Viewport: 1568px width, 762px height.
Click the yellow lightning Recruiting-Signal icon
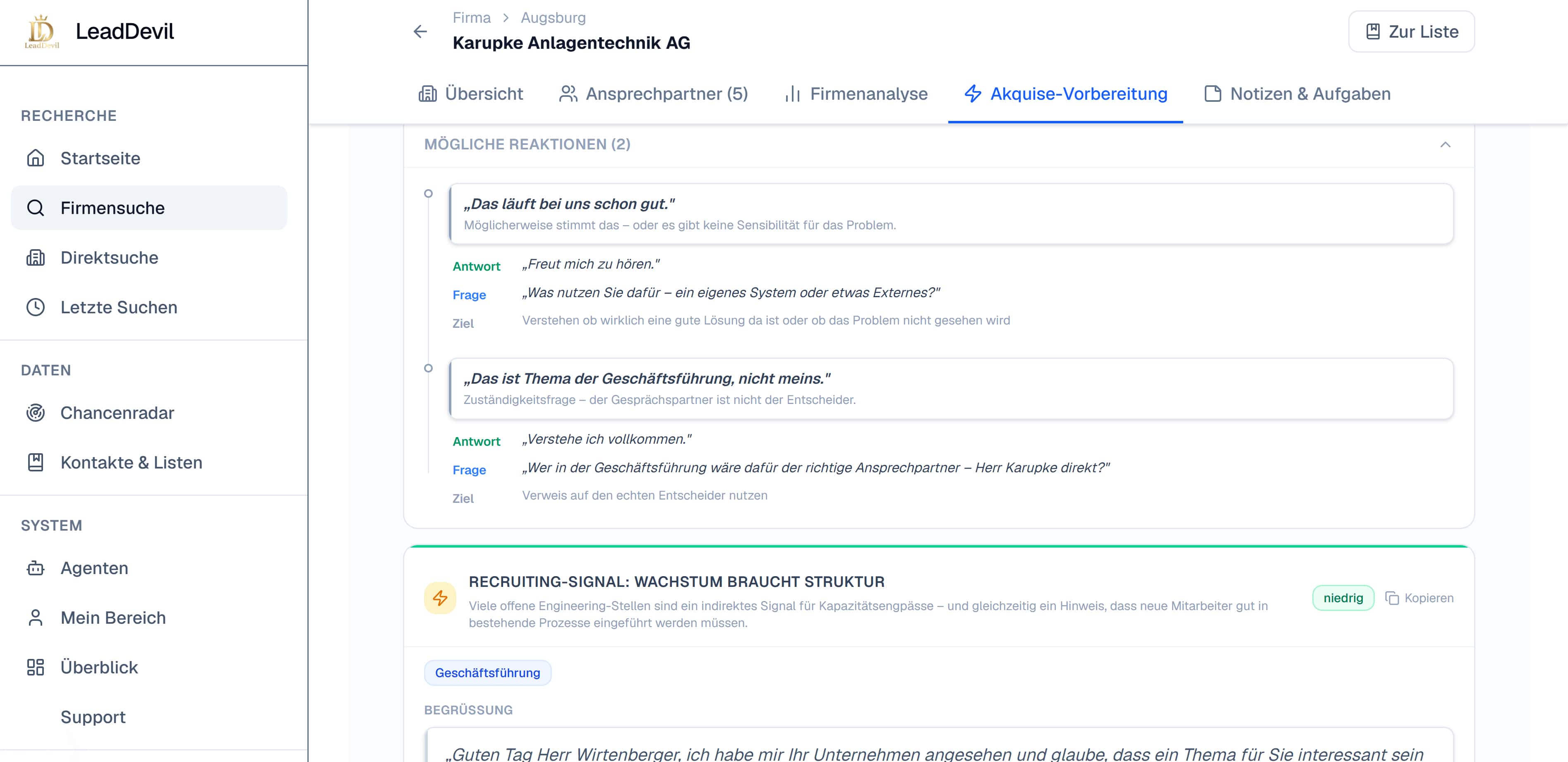tap(440, 598)
